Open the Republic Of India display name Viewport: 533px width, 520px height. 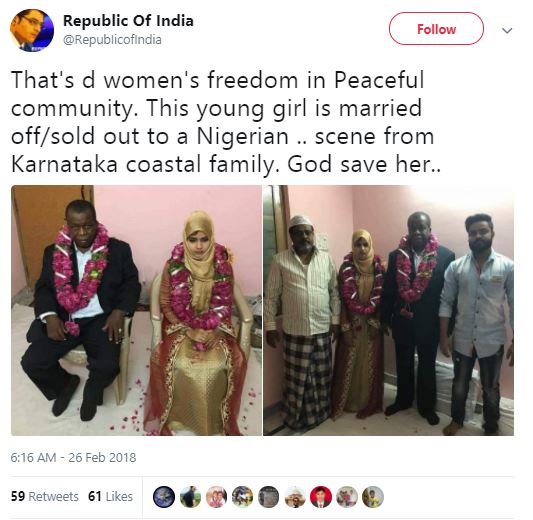[128, 21]
